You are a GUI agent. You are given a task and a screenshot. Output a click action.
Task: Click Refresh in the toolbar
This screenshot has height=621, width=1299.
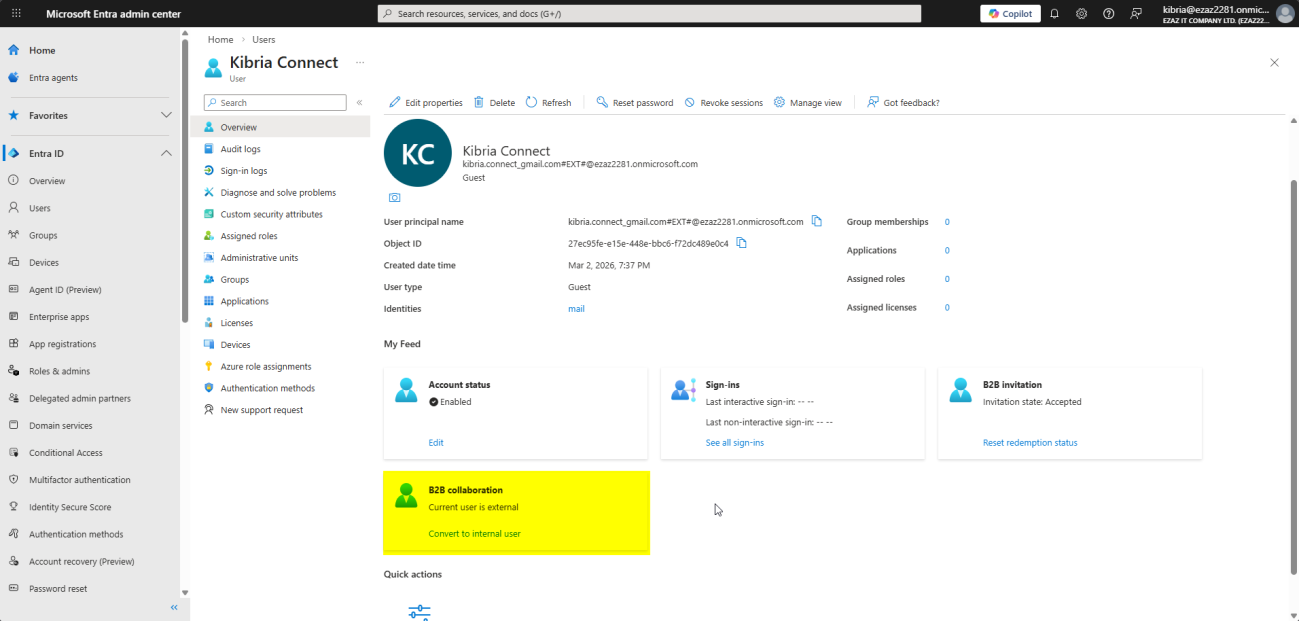coord(548,103)
